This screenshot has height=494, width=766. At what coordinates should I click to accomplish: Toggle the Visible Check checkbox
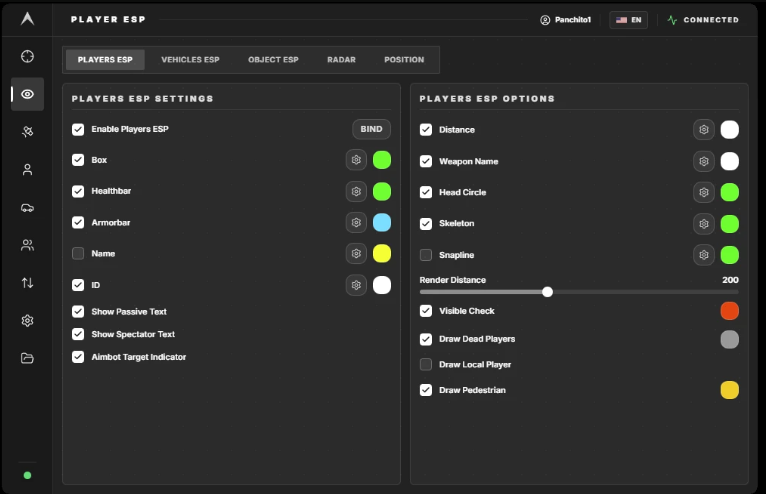click(426, 311)
